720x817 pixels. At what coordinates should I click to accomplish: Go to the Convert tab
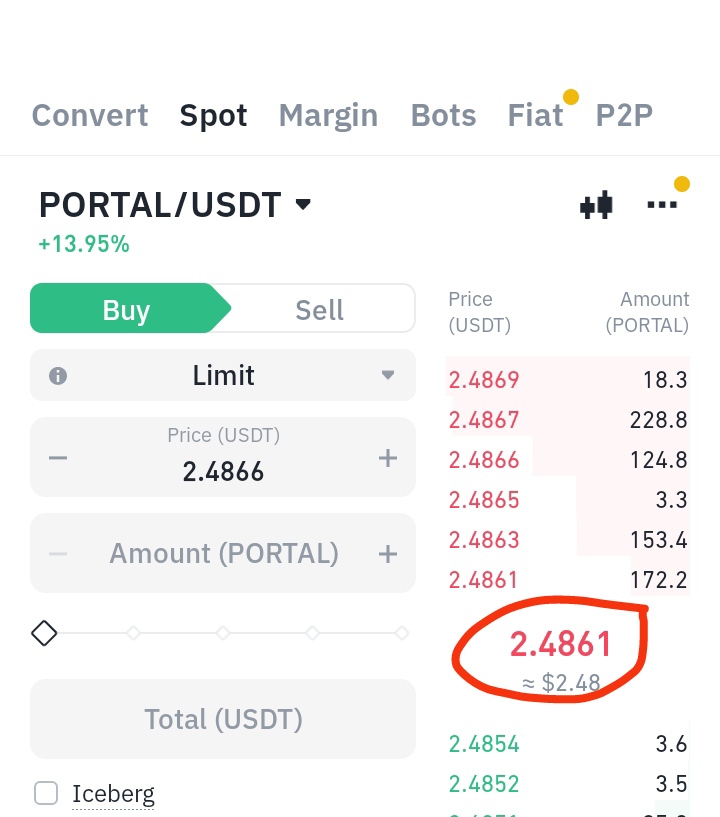coord(90,115)
